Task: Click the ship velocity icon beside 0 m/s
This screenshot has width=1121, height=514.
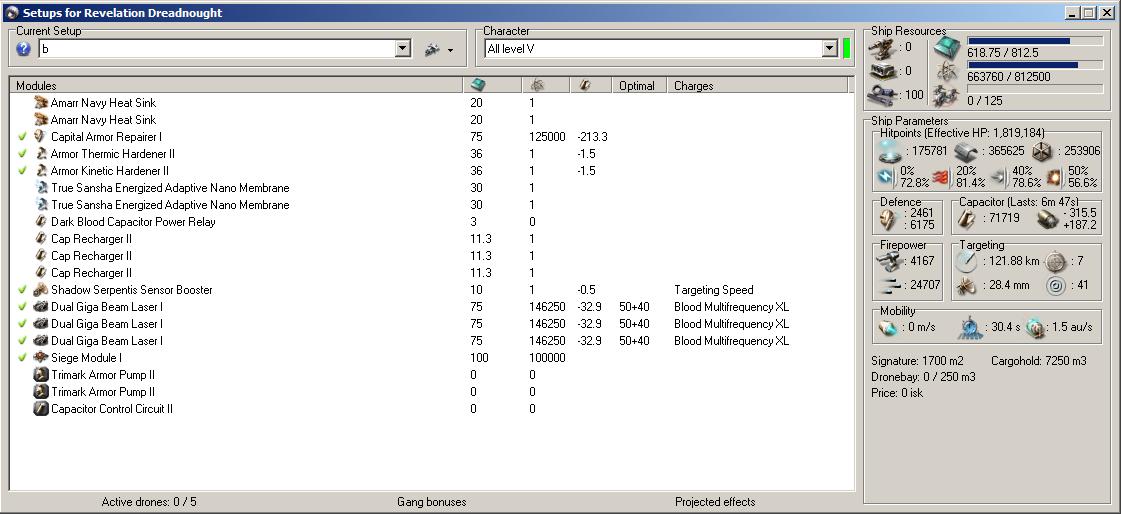Action: click(889, 327)
